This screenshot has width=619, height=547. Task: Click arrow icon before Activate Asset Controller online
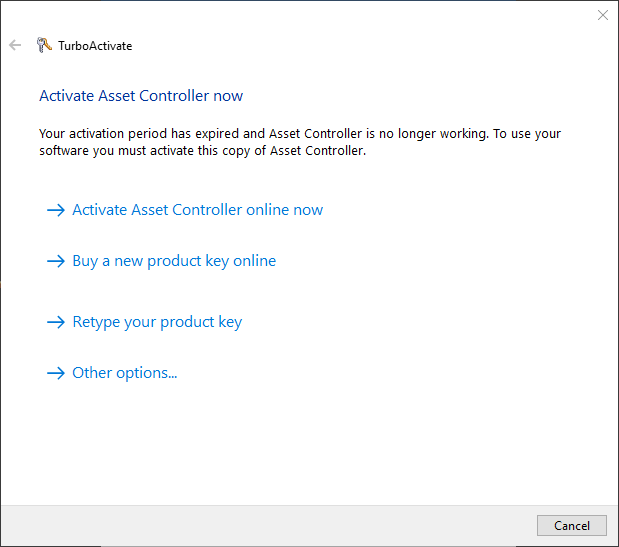[x=56, y=210]
